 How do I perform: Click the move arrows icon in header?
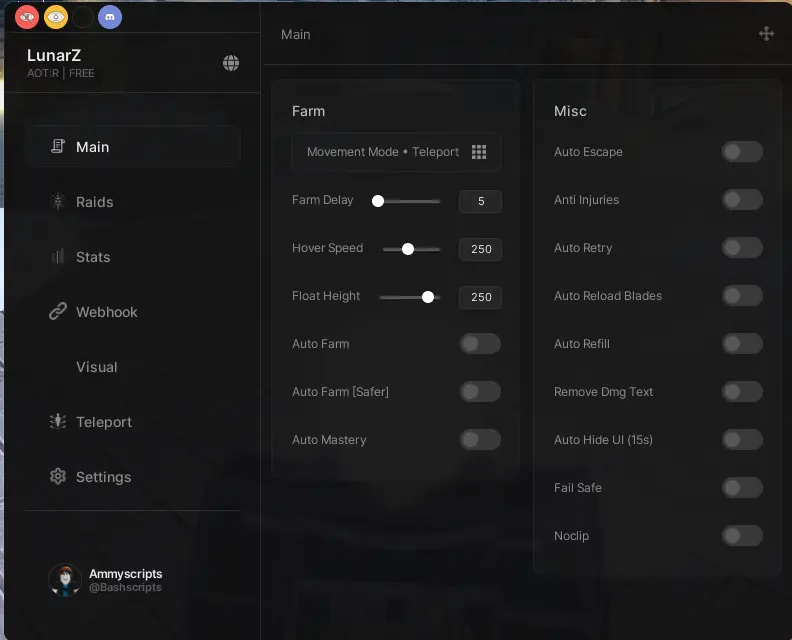[x=766, y=34]
